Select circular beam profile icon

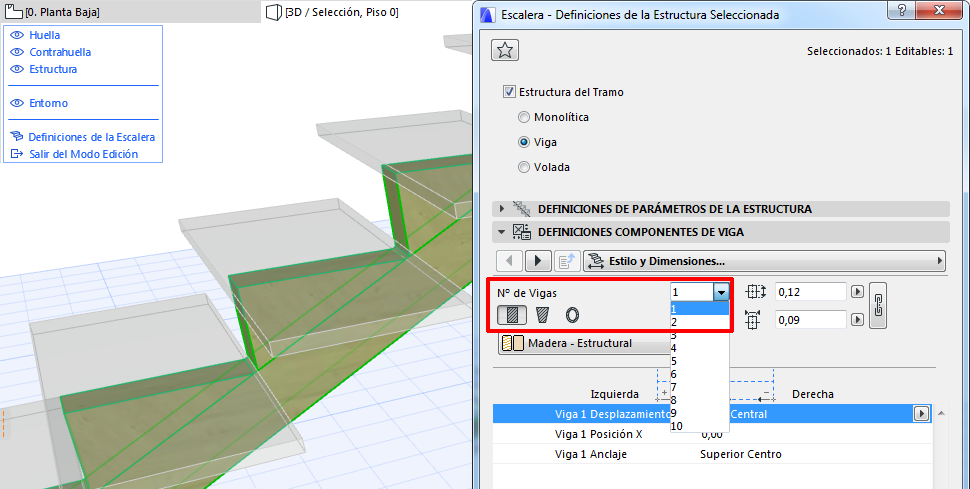click(572, 315)
